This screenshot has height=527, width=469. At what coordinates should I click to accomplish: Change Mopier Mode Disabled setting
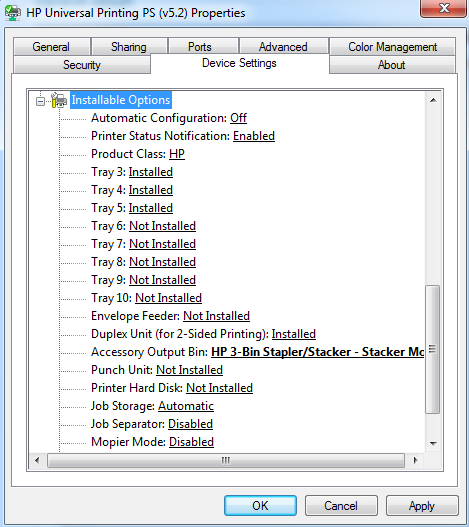[x=191, y=442]
